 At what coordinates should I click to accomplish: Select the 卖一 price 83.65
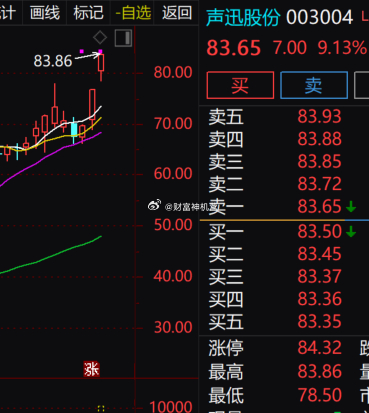click(319, 206)
